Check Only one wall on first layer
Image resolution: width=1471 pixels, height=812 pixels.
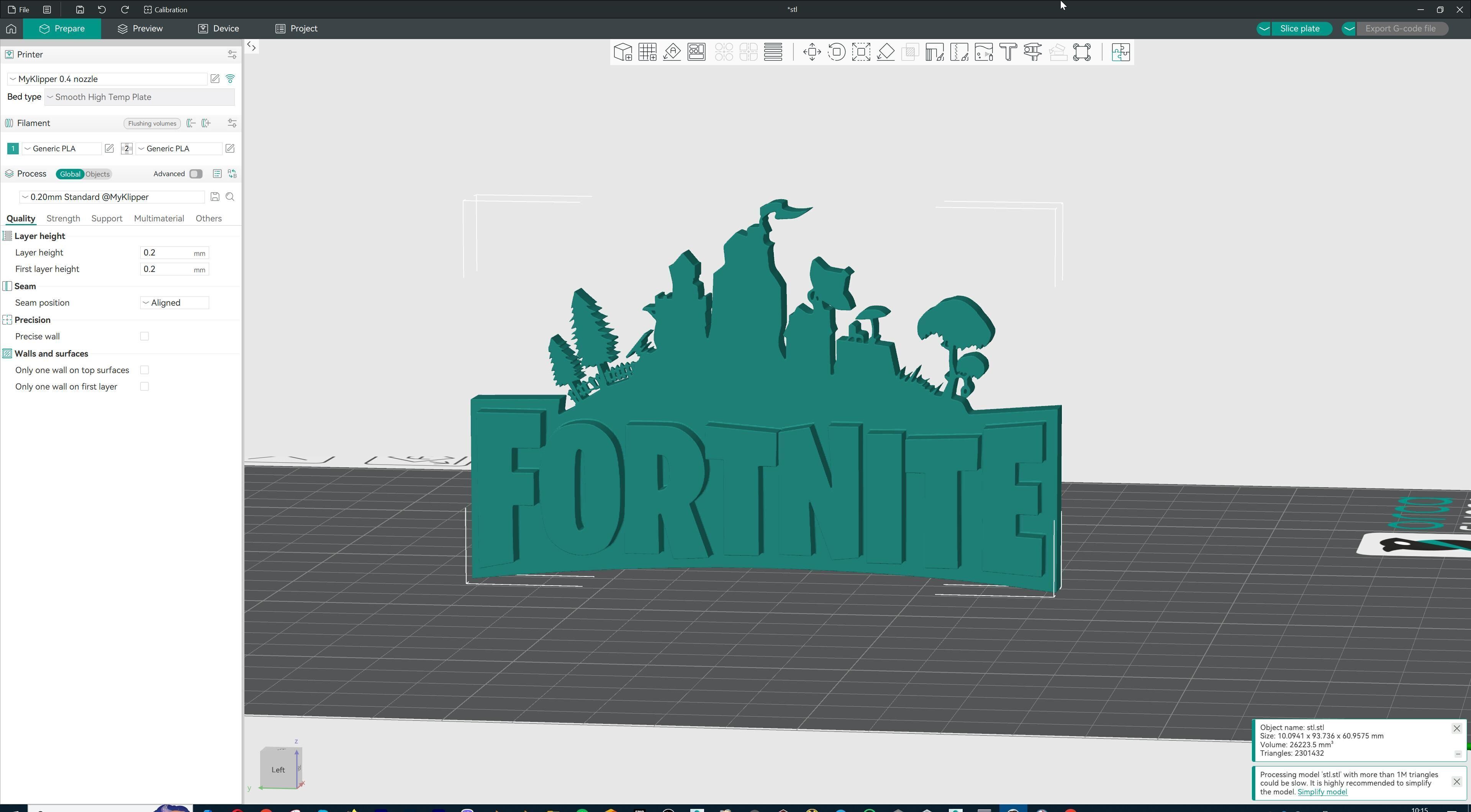(144, 386)
